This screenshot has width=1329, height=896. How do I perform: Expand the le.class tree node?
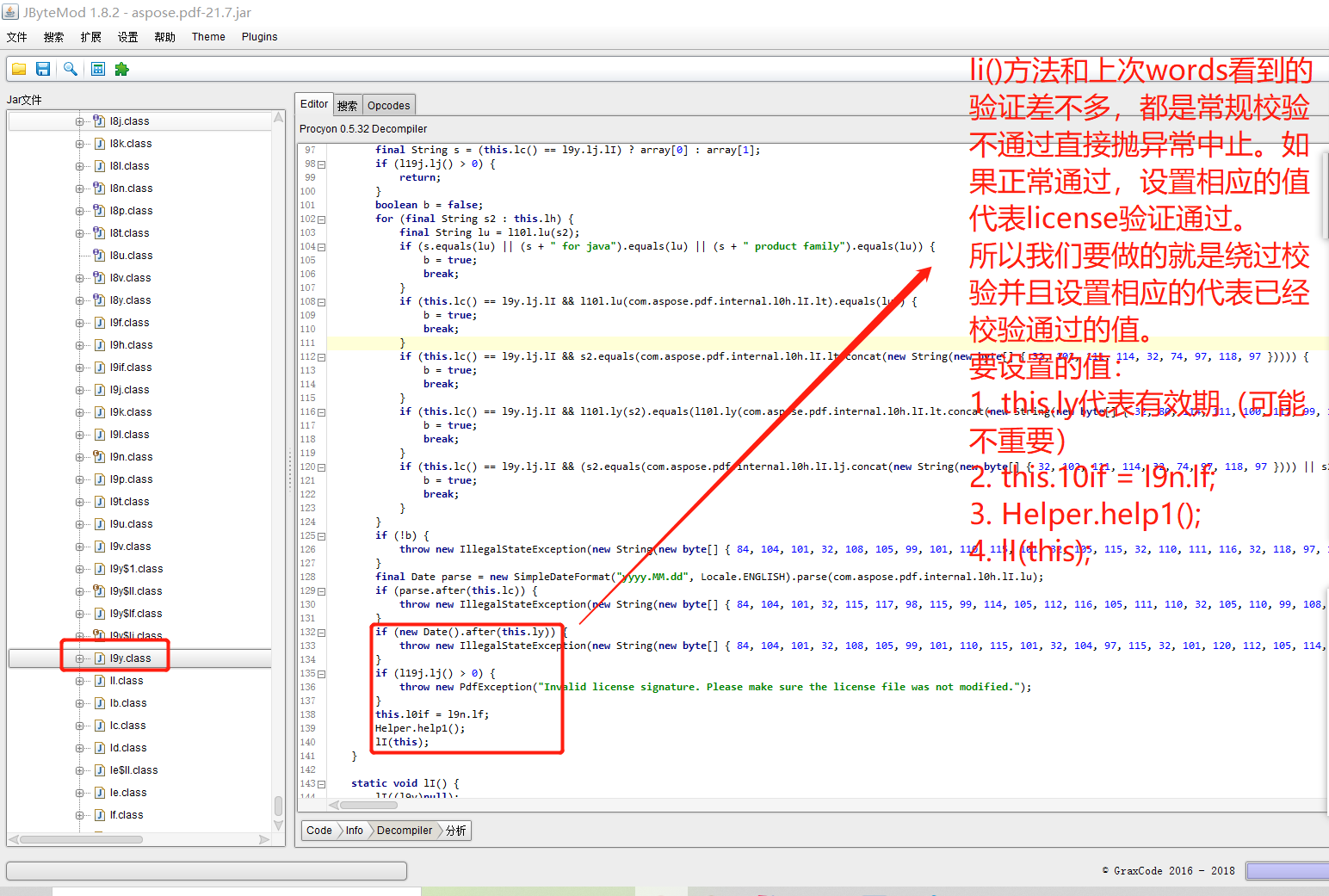[80, 793]
